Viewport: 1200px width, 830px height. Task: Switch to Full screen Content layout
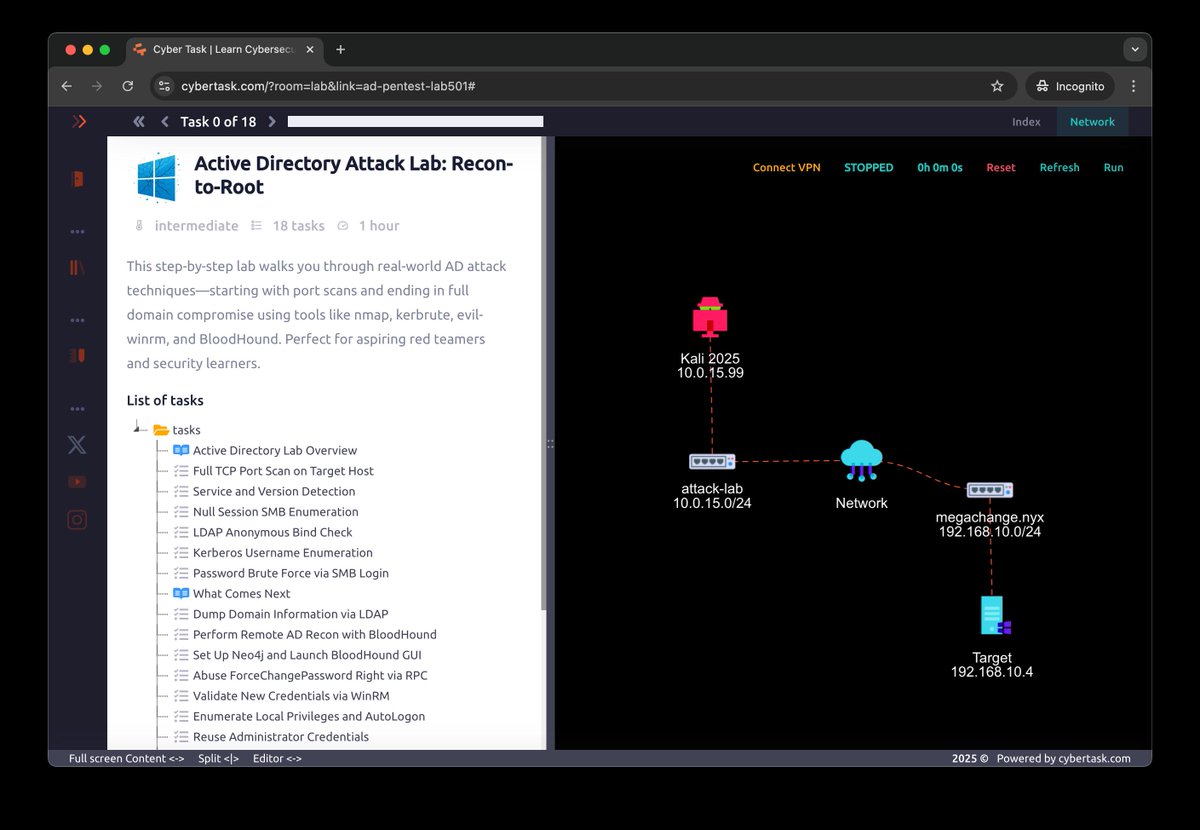point(126,759)
